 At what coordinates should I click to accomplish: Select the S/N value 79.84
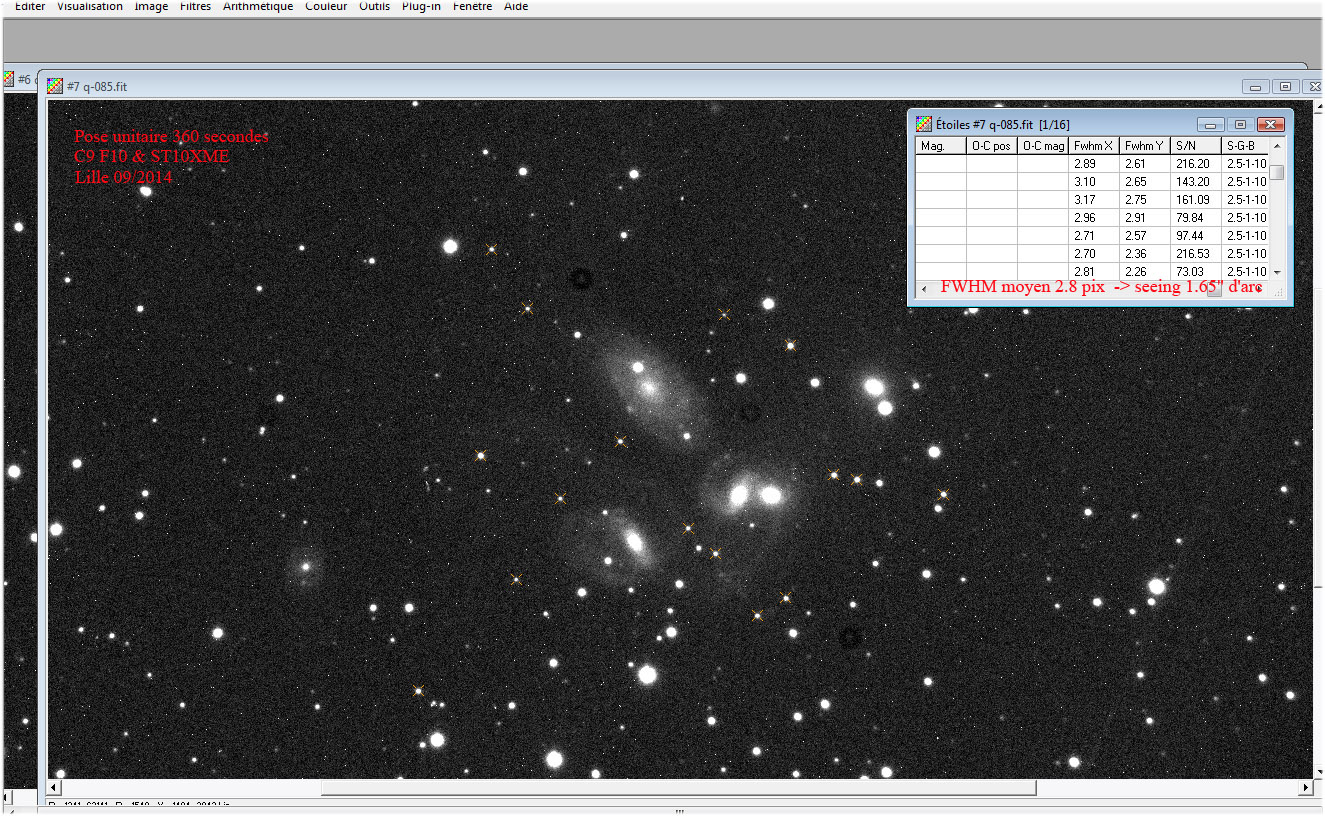[x=1196, y=218]
